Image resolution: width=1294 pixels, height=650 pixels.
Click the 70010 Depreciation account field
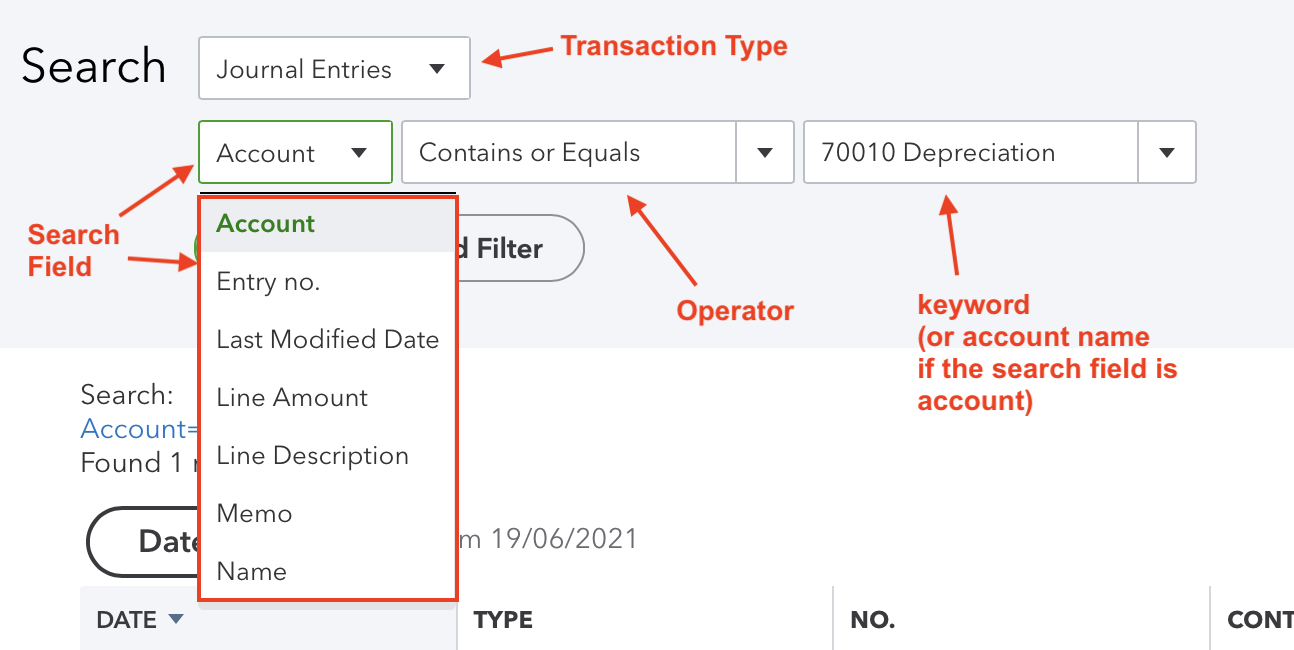[970, 153]
